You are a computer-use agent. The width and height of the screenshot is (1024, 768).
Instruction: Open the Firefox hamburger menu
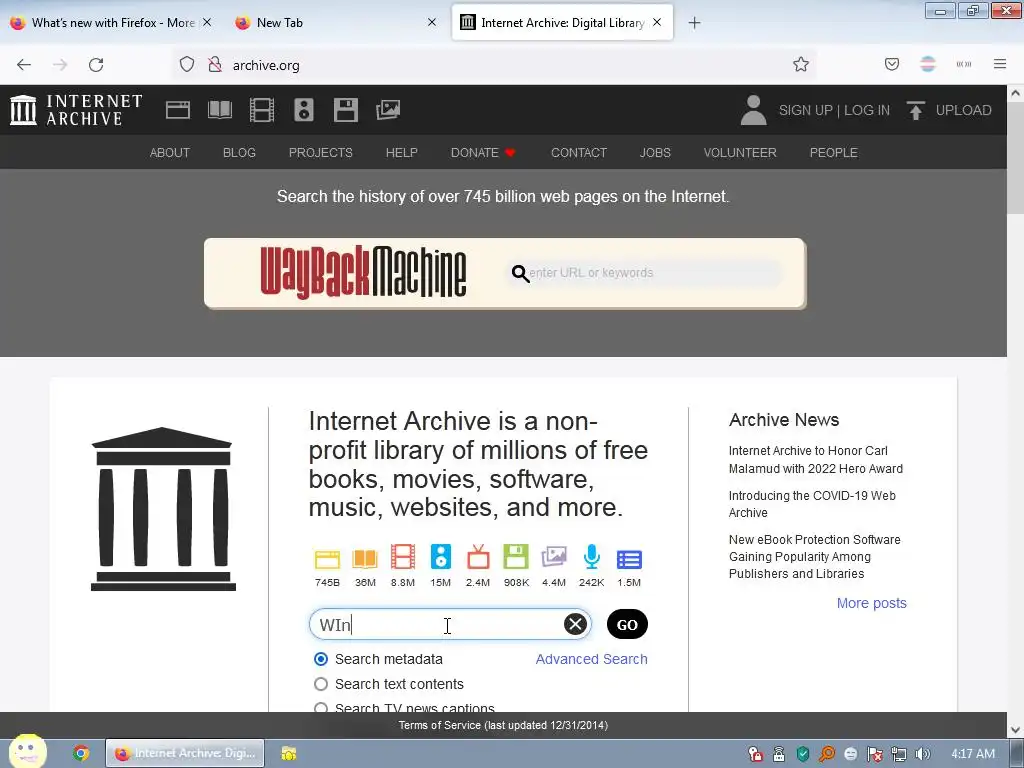[1000, 64]
